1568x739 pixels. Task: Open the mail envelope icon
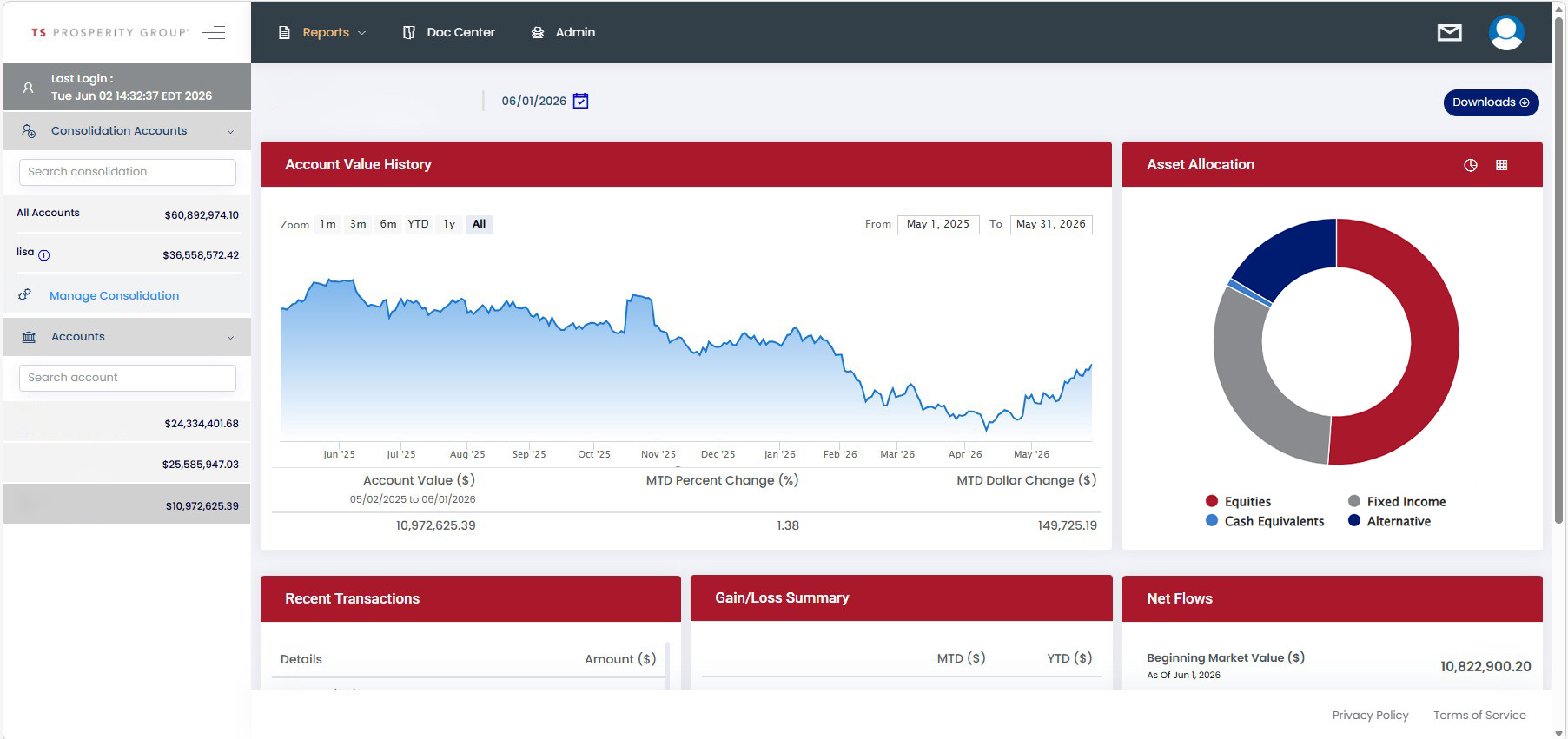pos(1449,33)
